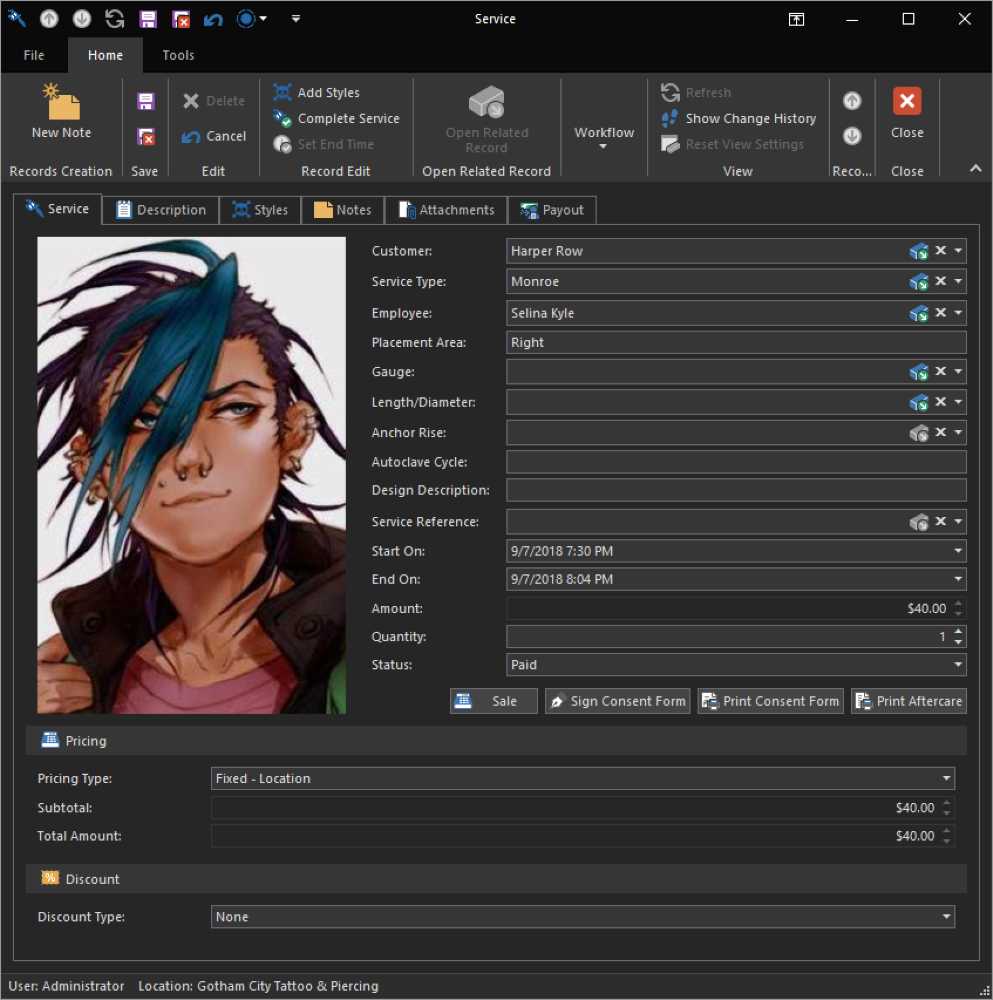
Task: Click the Save icon in ribbon Save group
Action: 146,101
